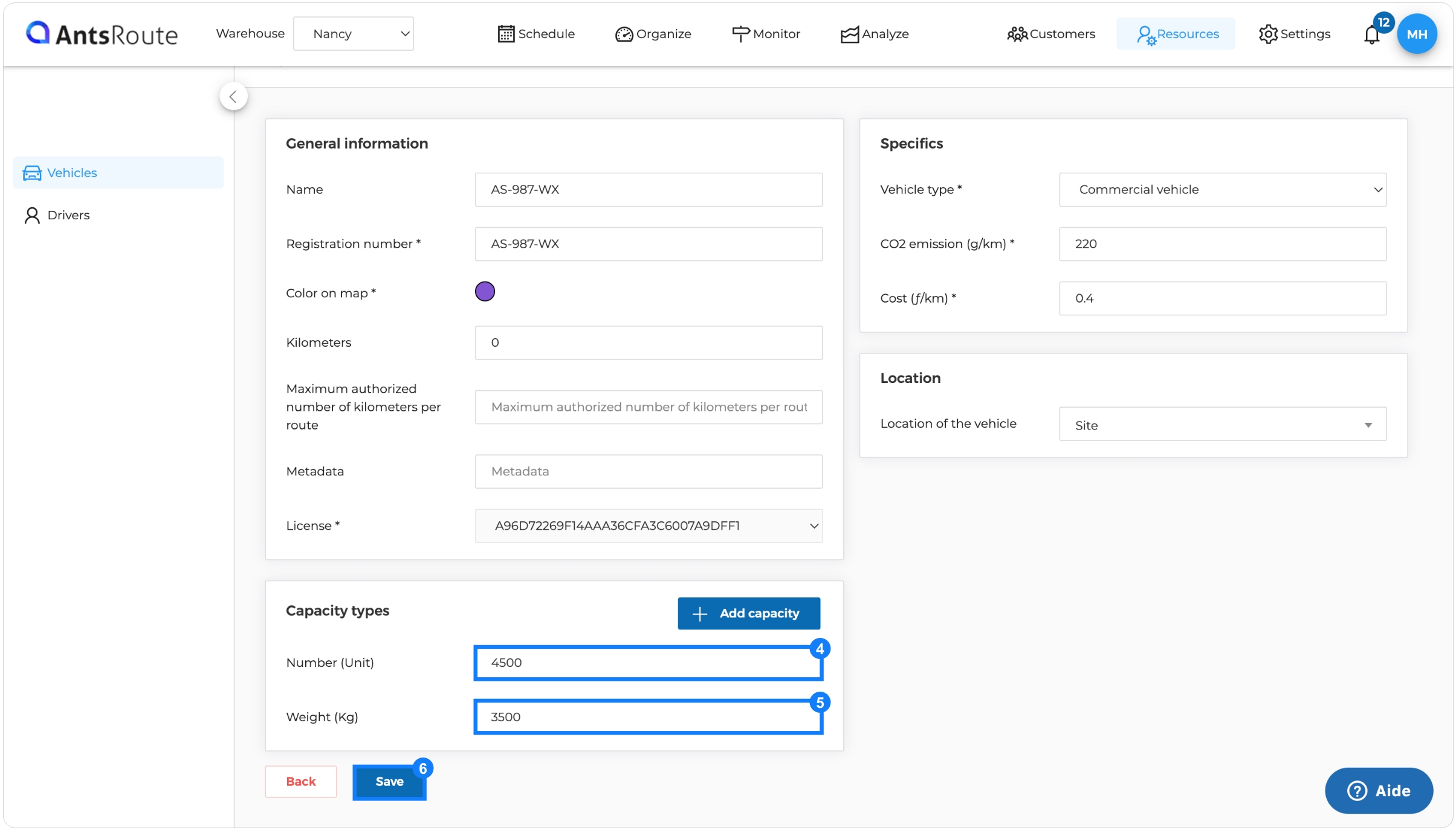The image size is (1456, 830).
Task: Click the question mark icon on Aide
Action: [x=1357, y=791]
